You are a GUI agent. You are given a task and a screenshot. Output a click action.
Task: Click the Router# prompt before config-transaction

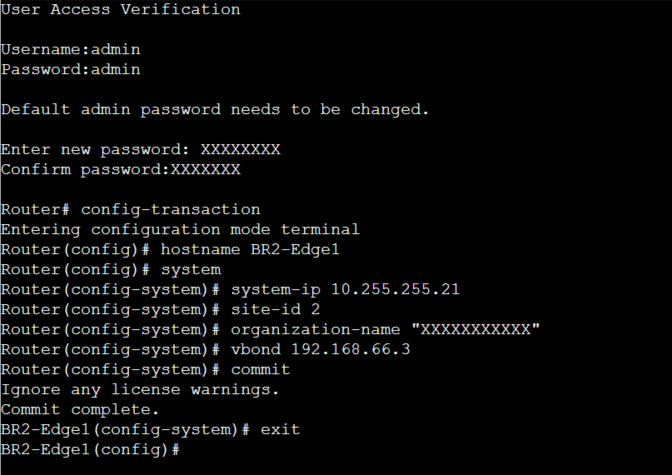pos(35,209)
